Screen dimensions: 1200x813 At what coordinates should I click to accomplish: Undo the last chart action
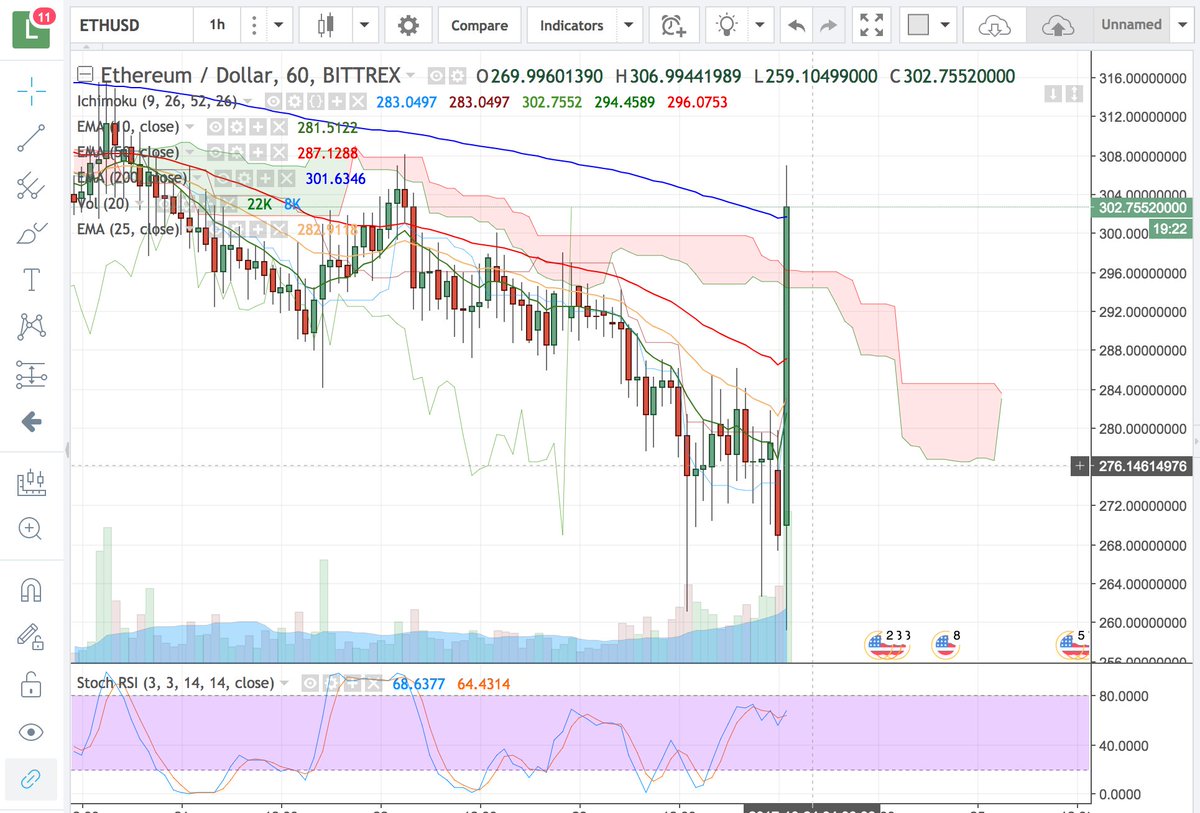point(796,25)
